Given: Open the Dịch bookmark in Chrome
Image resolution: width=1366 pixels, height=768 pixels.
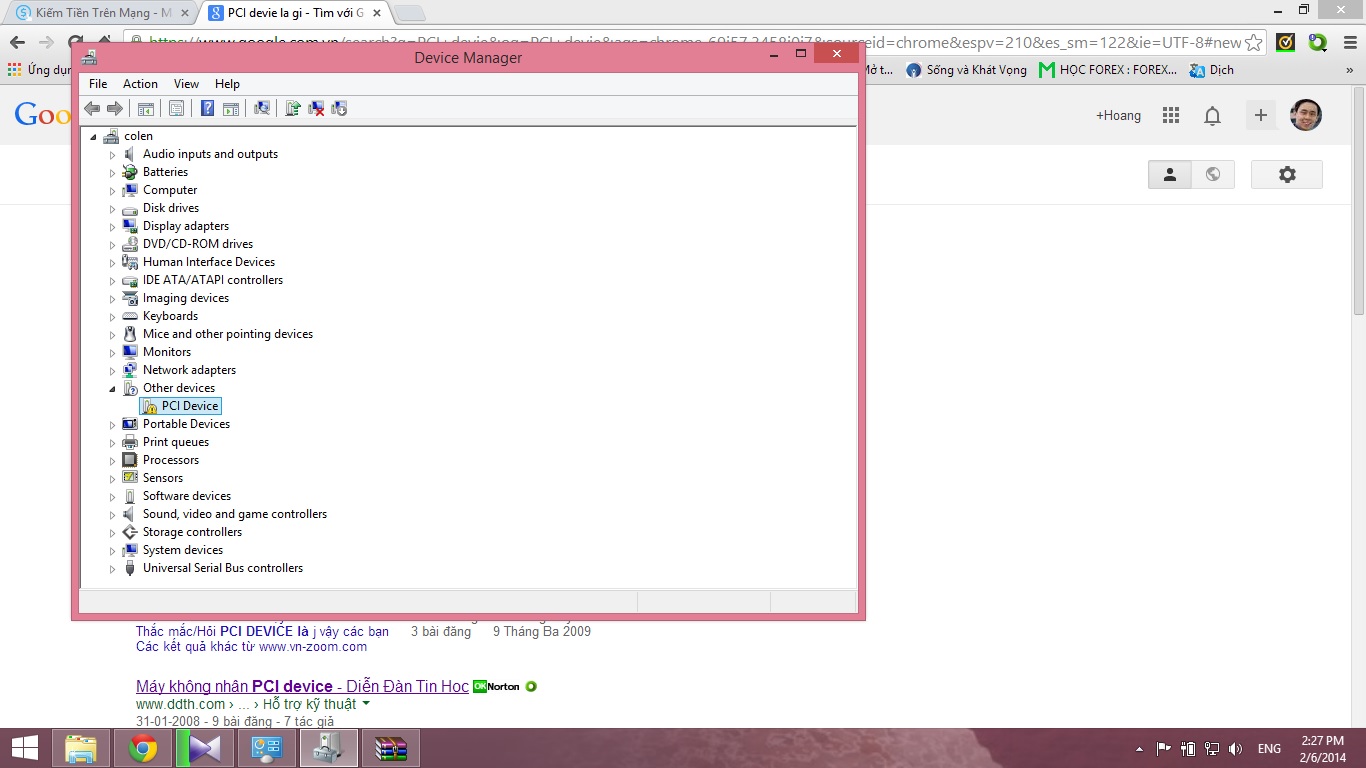Looking at the screenshot, I should click(1212, 70).
